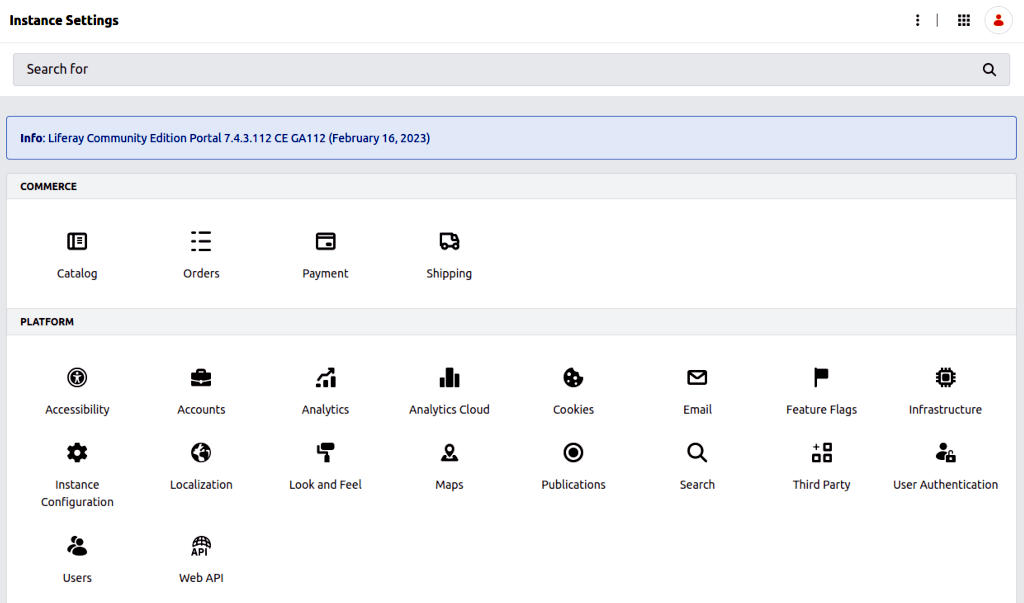Open the Instance Configuration gear icon
The height and width of the screenshot is (603, 1024).
coord(77,452)
